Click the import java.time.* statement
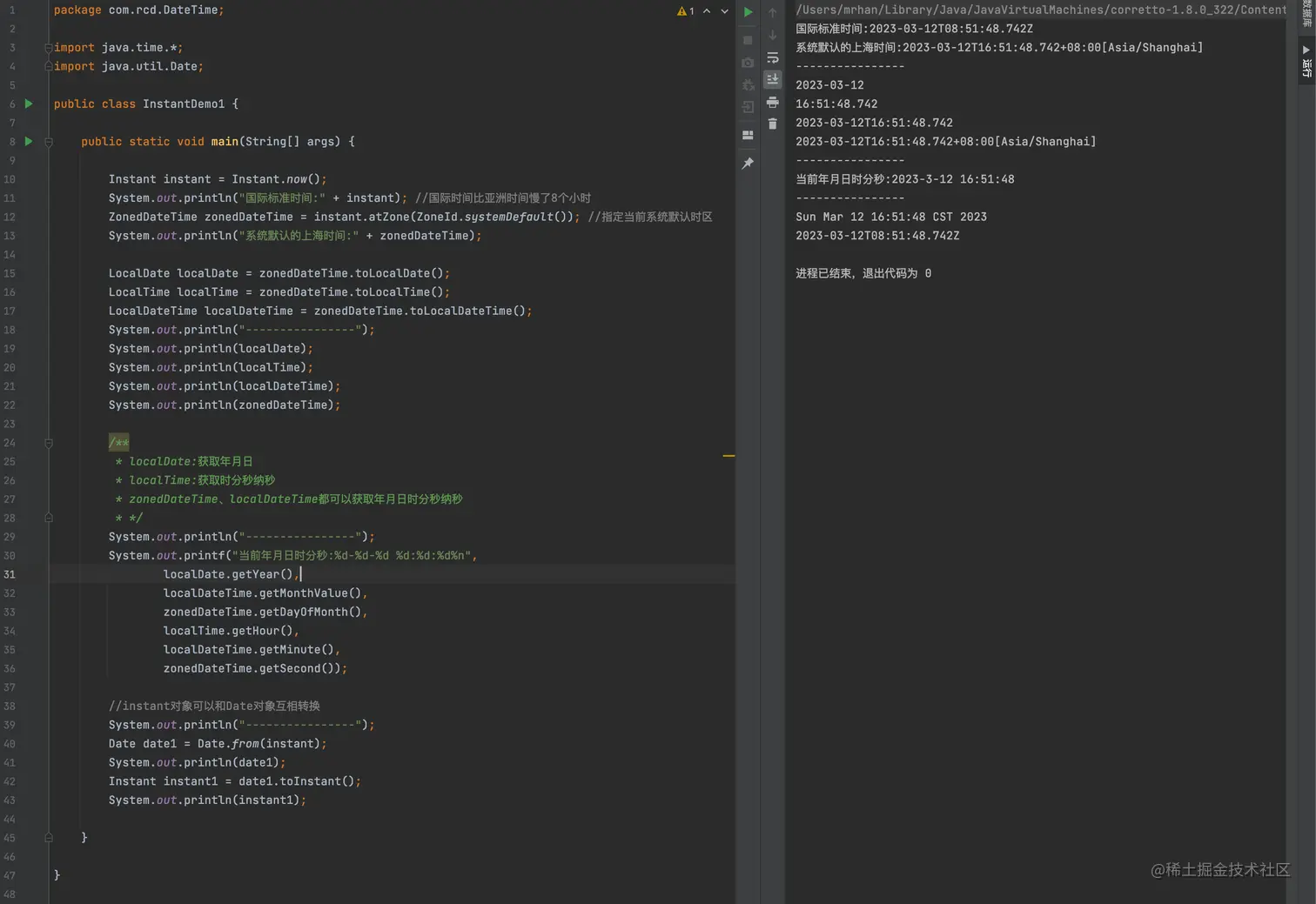Image resolution: width=1316 pixels, height=904 pixels. (118, 48)
